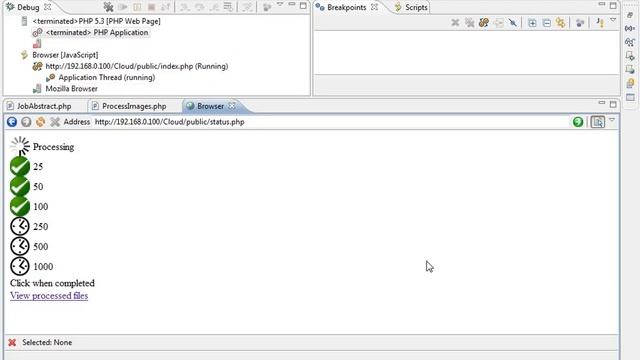Screen dimensions: 640x360
Task: Click the inspect element tool icon
Action: 598,122
